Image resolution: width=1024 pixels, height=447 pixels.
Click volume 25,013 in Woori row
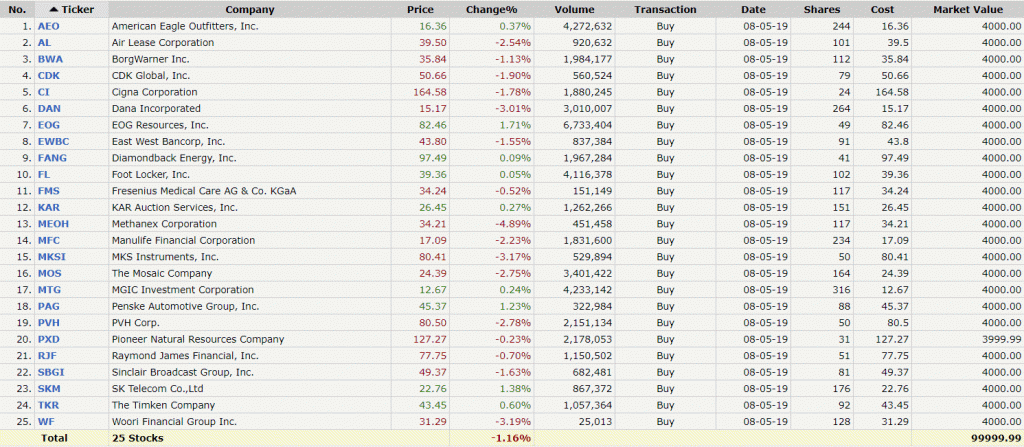[x=595, y=422]
